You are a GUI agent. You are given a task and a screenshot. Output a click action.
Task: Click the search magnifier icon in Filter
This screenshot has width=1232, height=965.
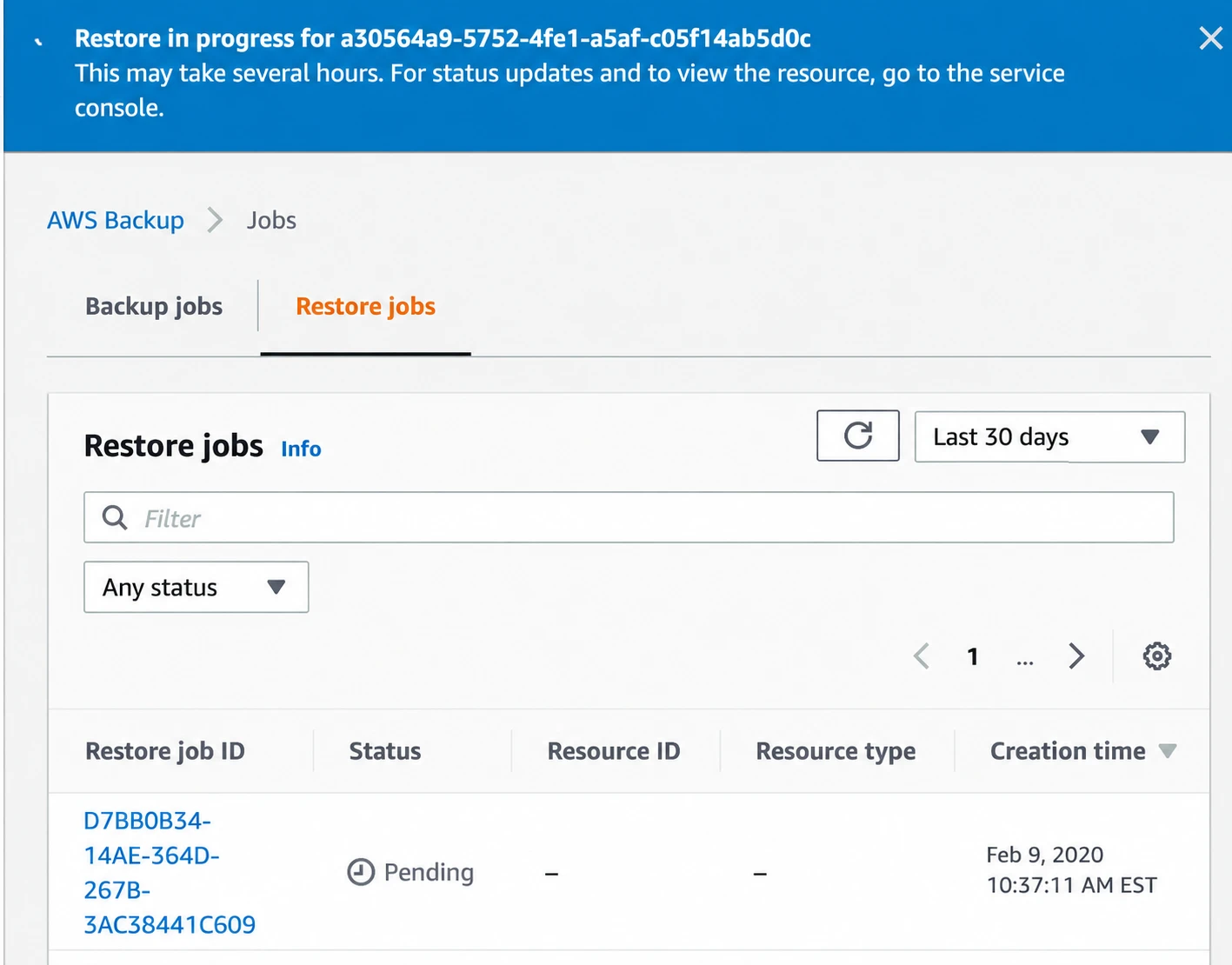pos(115,518)
